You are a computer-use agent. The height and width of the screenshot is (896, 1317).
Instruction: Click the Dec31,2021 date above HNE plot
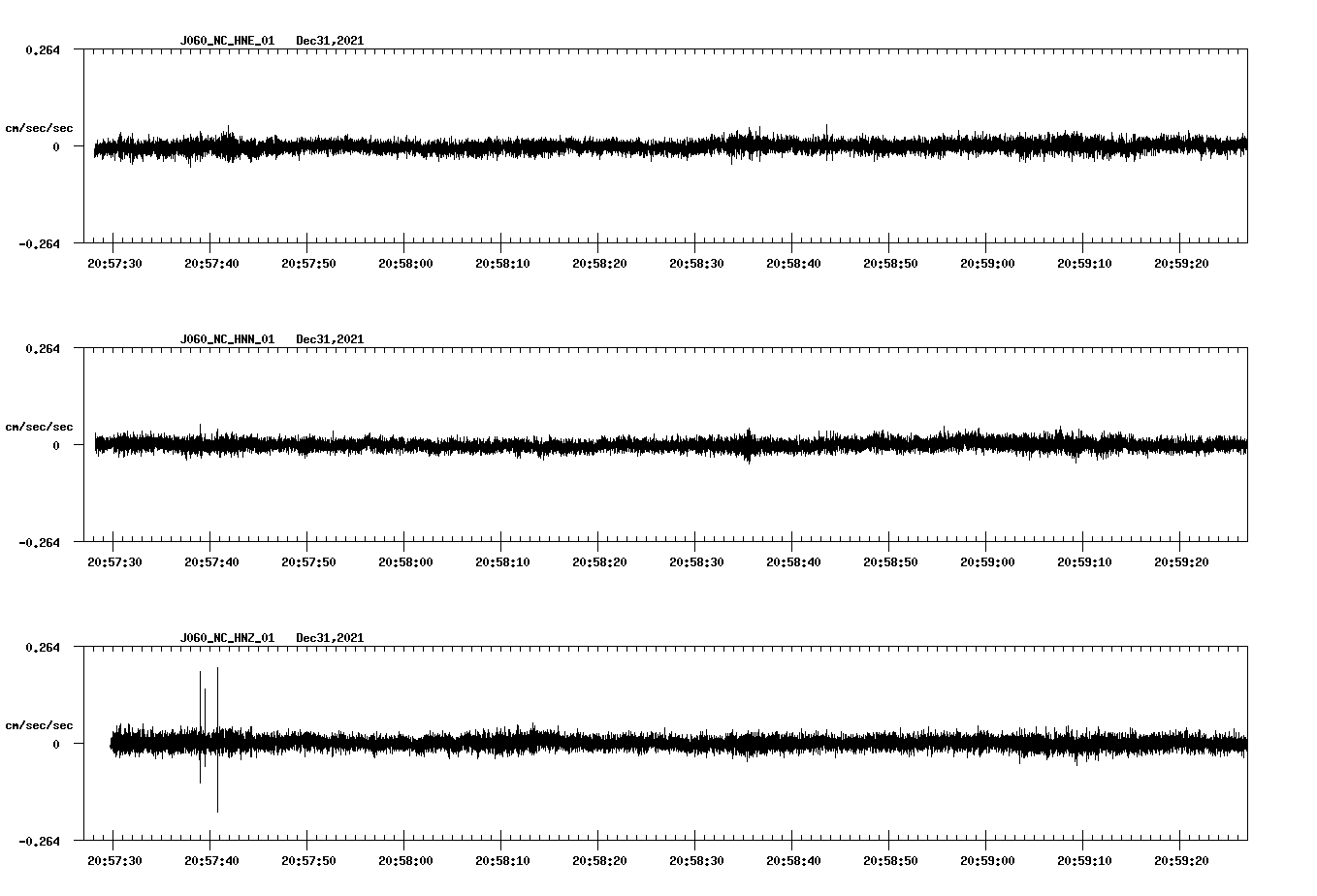pyautogui.click(x=330, y=41)
